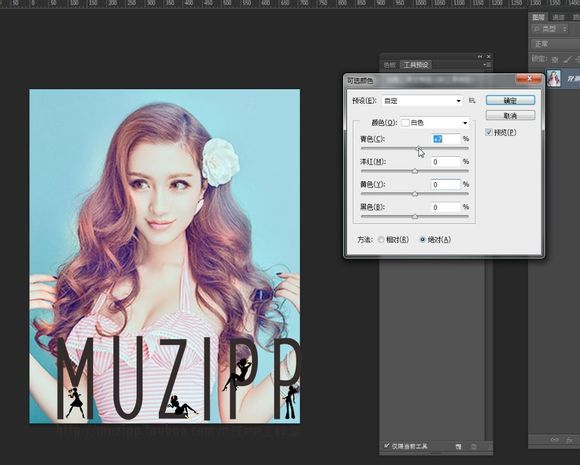This screenshot has width=580, height=465.
Task: Click the 洋红(M) magenta slider handle
Action: [415, 171]
